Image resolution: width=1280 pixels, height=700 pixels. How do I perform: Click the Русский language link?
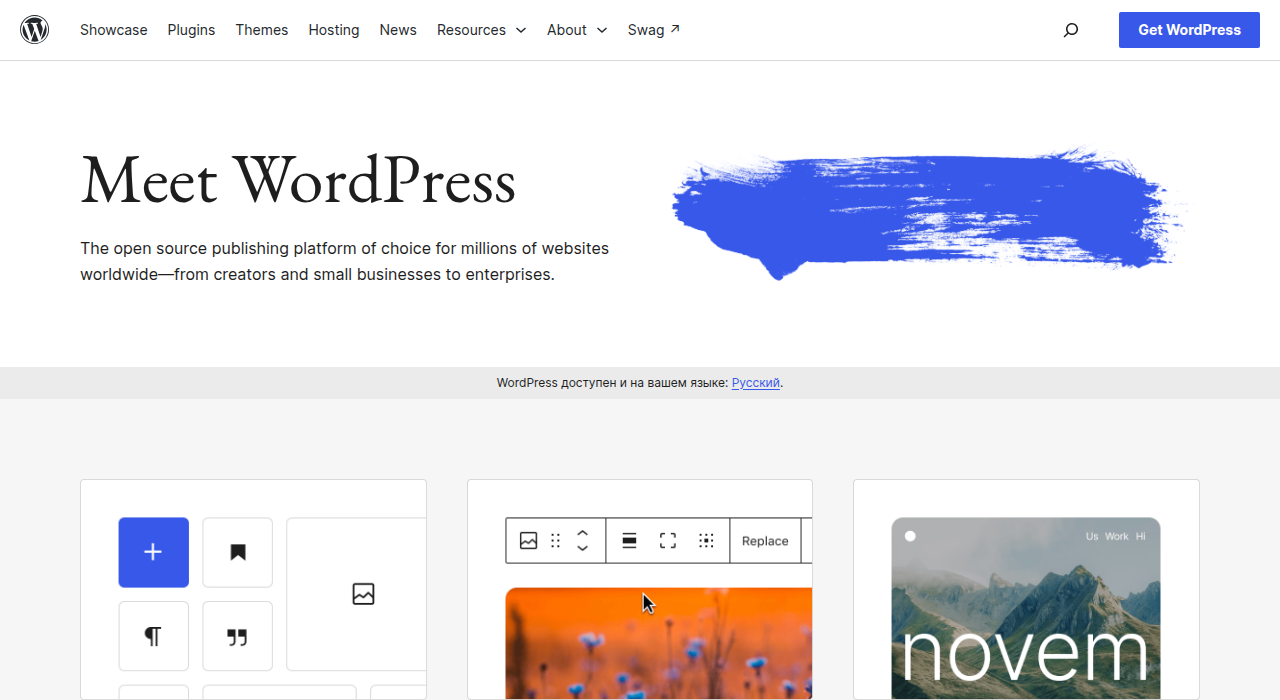coord(756,383)
